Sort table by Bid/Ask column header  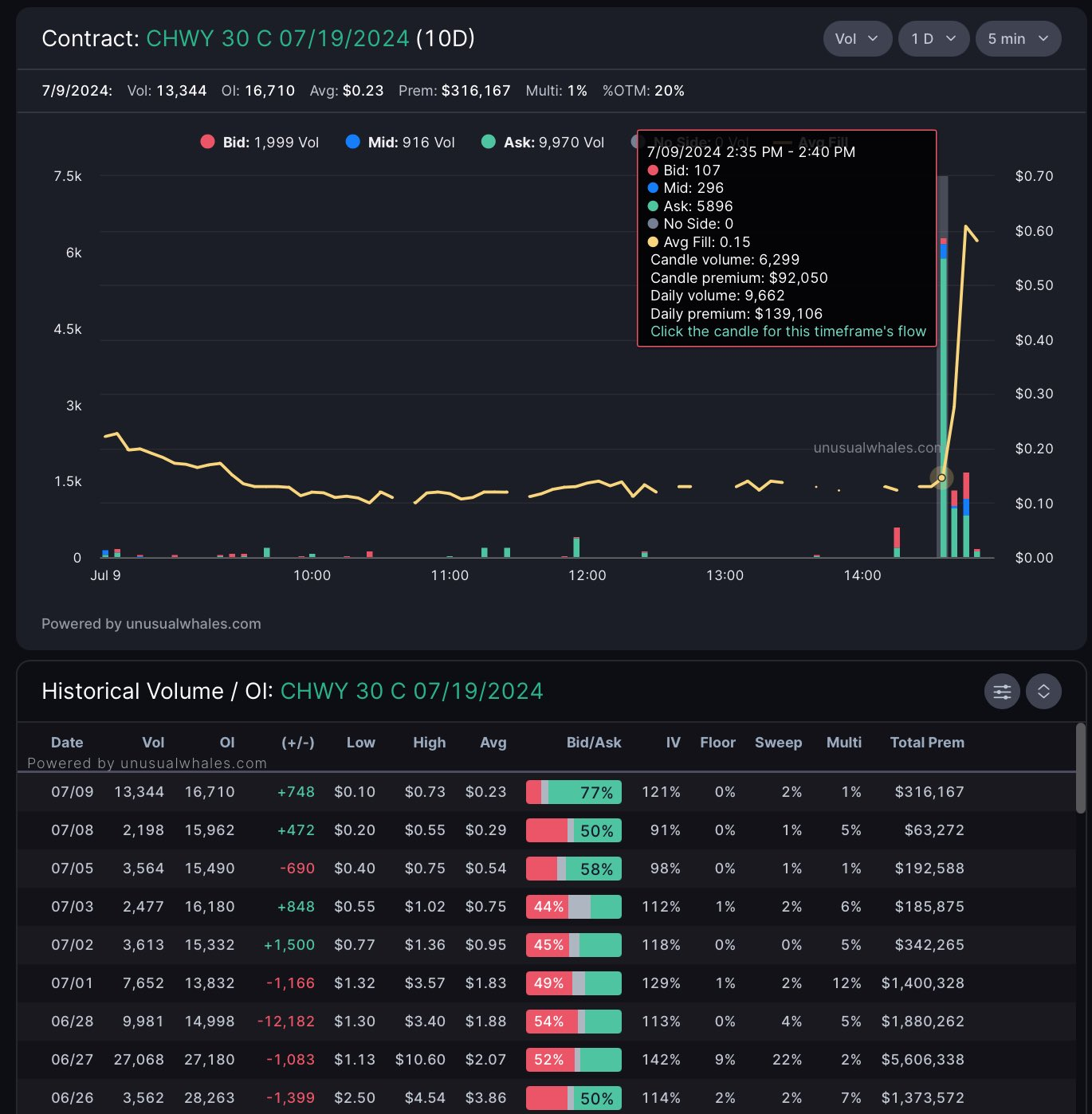[594, 743]
